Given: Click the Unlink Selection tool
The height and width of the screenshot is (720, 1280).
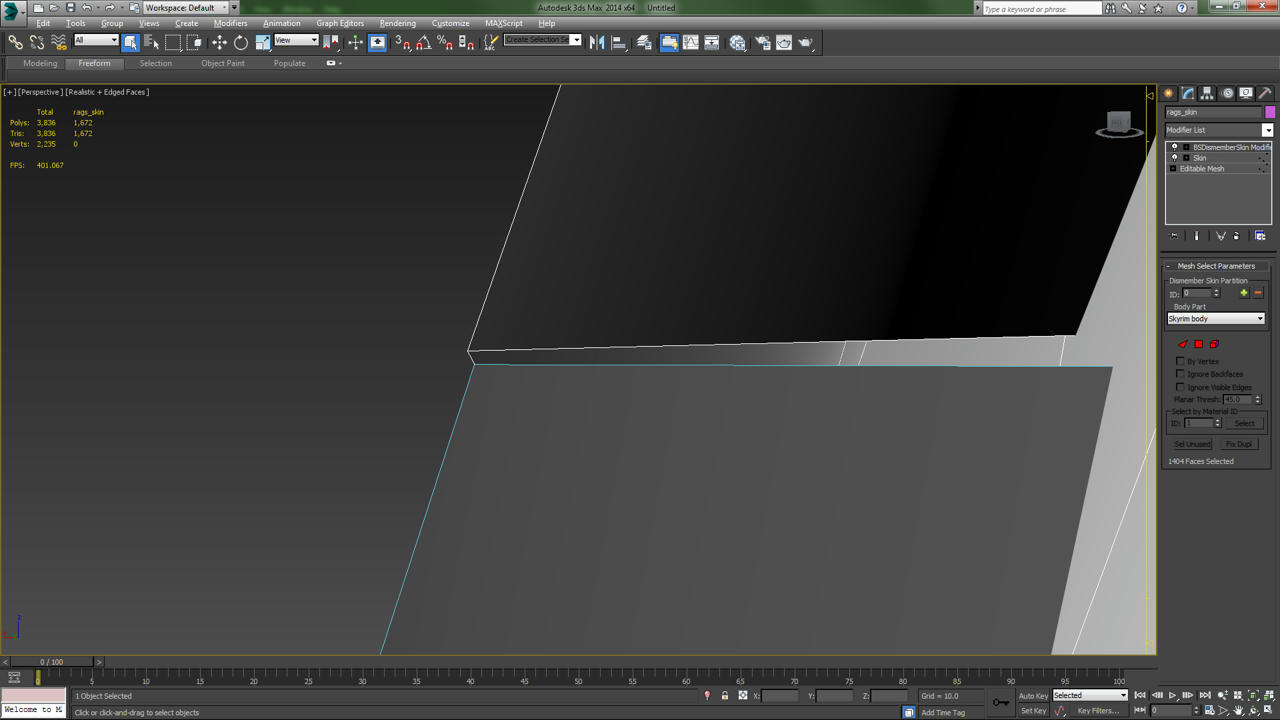Looking at the screenshot, I should pos(37,42).
